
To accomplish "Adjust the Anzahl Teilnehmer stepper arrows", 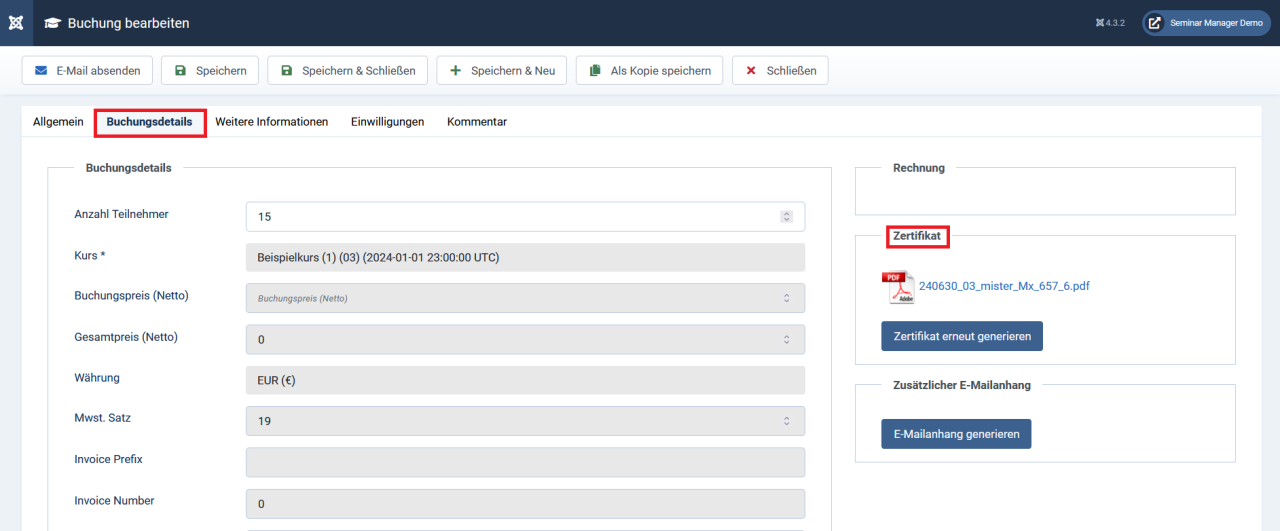I will click(x=786, y=217).
